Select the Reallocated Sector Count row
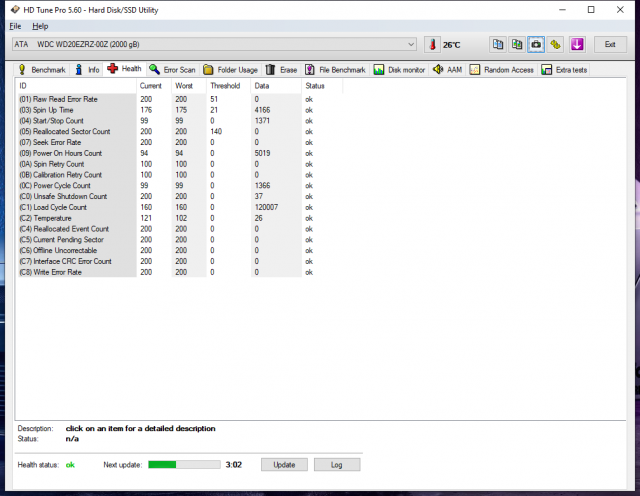Screen dimensions: 640x496 (68, 131)
